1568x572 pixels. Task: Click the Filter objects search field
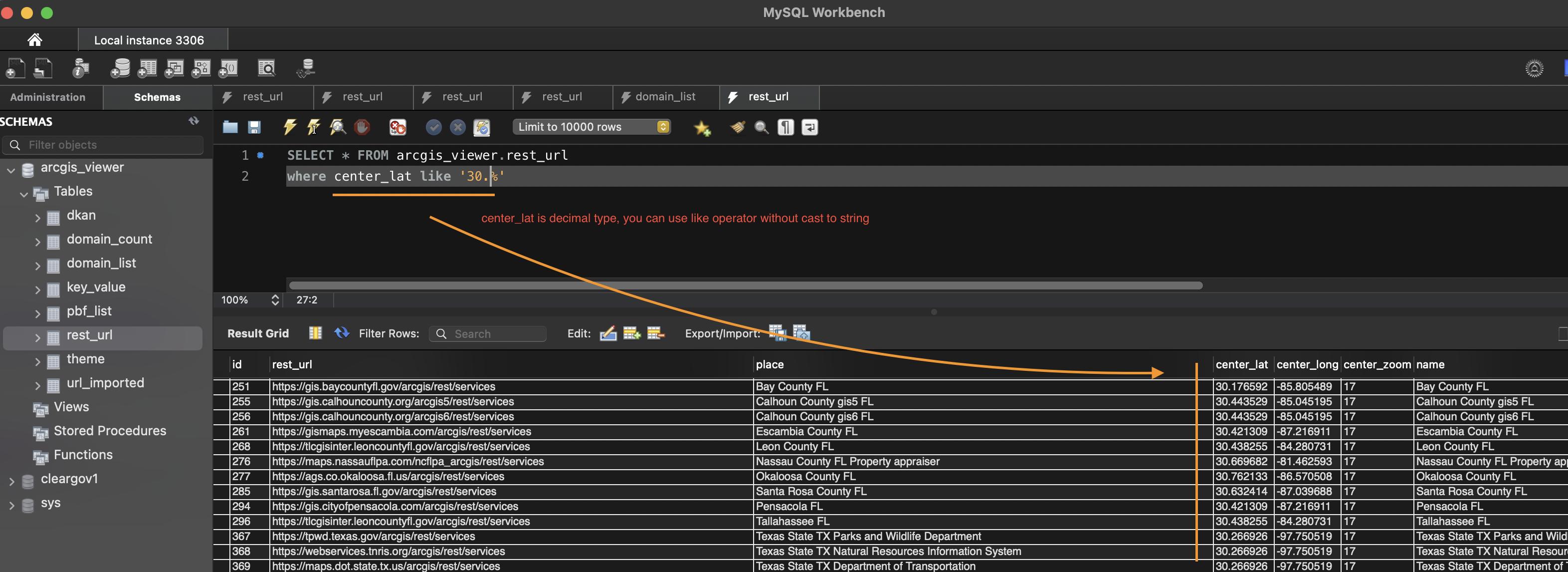[103, 145]
